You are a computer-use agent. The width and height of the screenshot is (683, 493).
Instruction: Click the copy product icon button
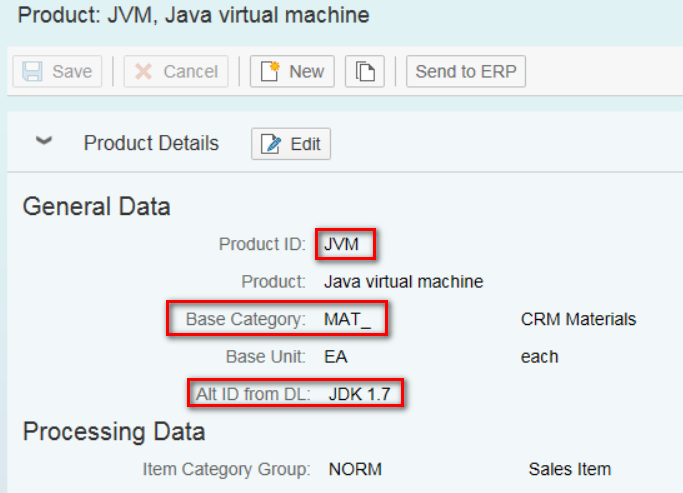[x=365, y=71]
